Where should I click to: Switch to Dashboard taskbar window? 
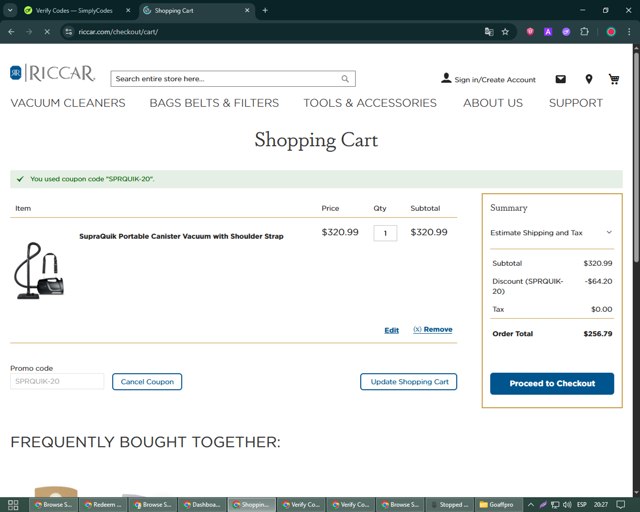[x=202, y=505]
